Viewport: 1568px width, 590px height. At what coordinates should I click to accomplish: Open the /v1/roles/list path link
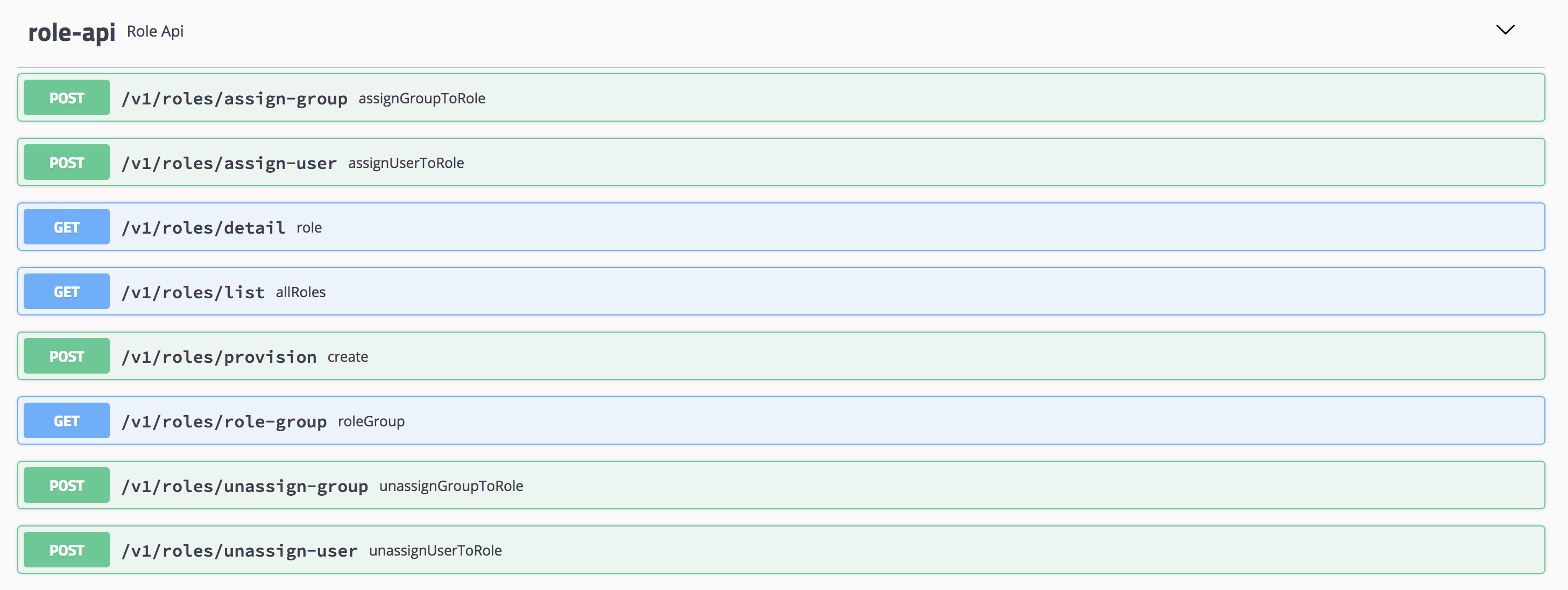pyautogui.click(x=193, y=292)
